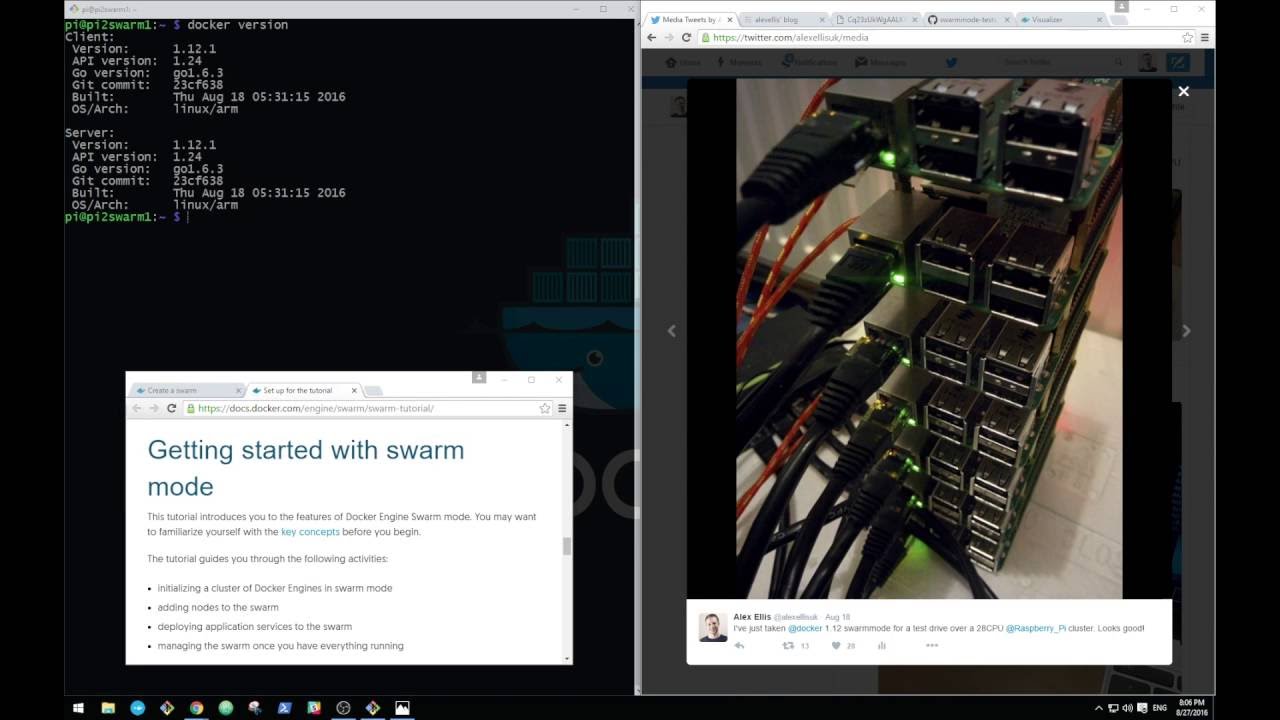1280x720 pixels.
Task: Open Twitter Messages in the navbar
Action: 881,62
